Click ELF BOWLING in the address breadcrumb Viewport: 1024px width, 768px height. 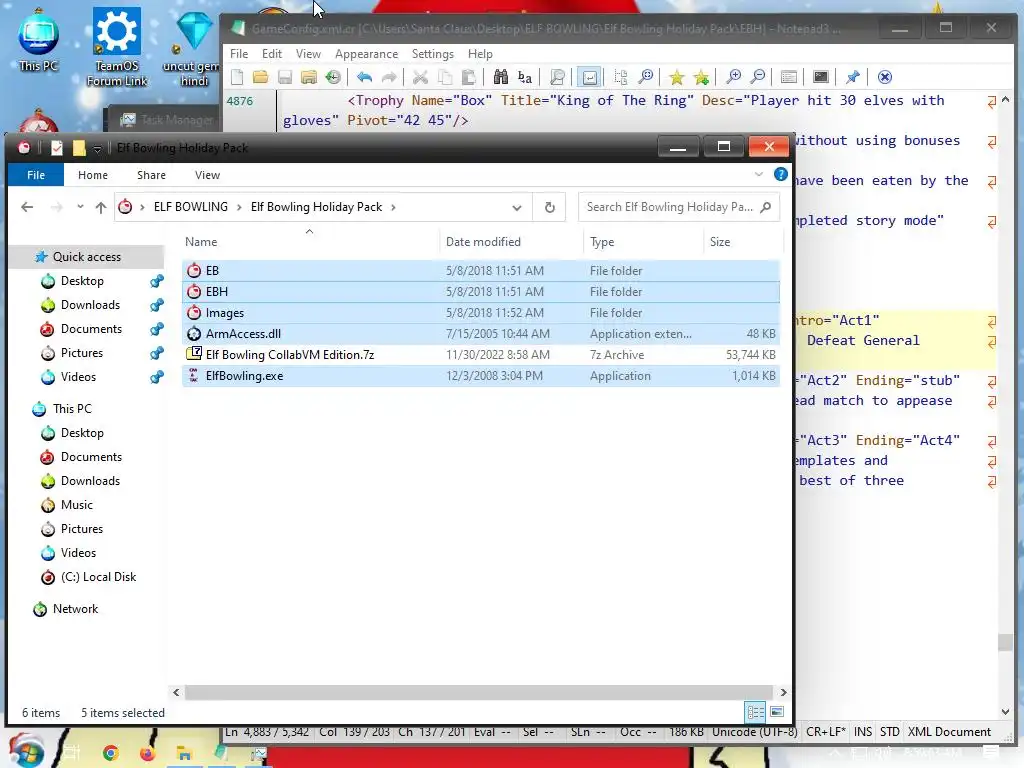coord(191,207)
